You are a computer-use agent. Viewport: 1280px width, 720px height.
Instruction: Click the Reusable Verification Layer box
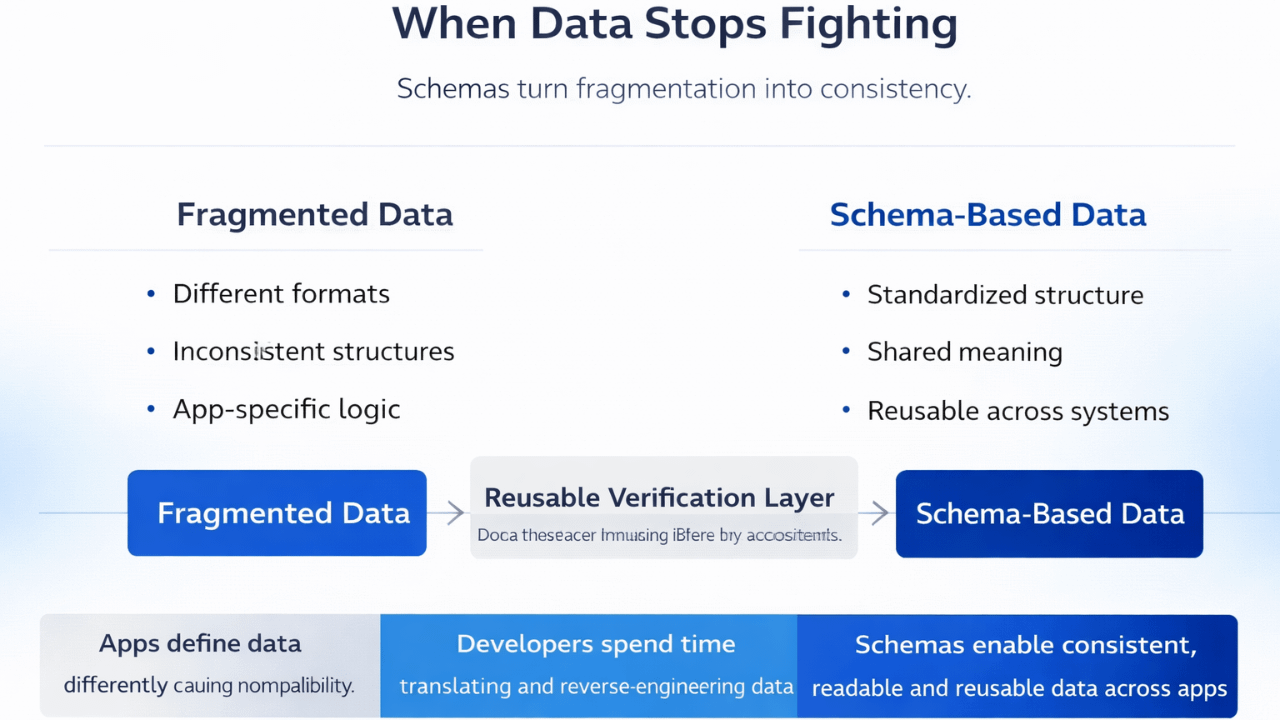tap(664, 507)
